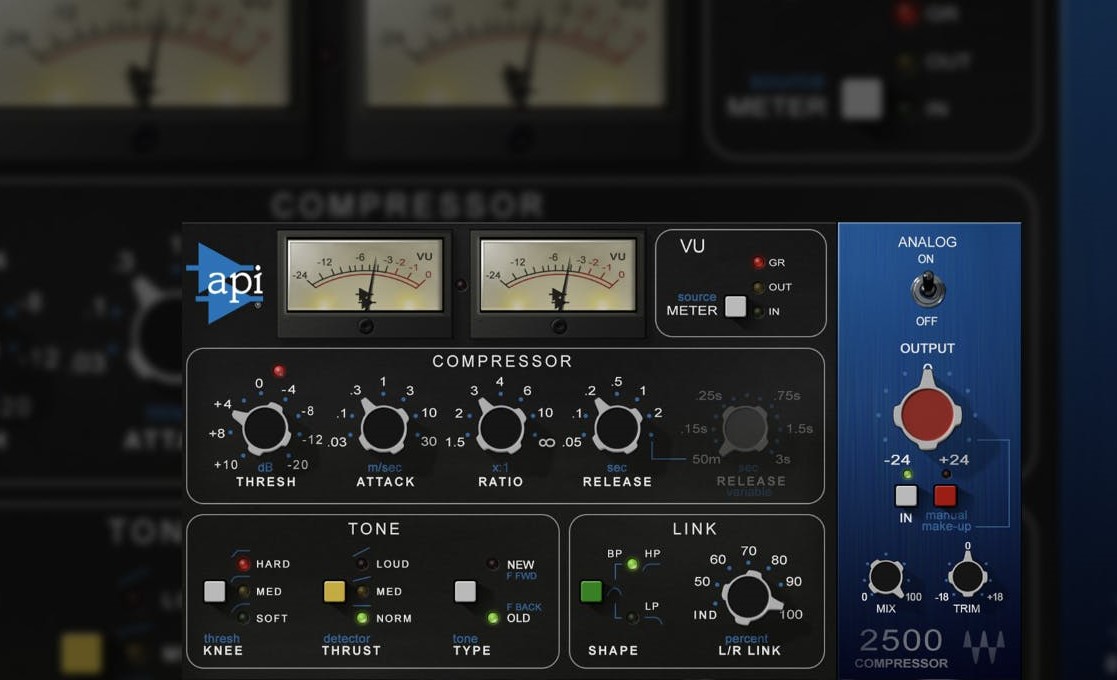1117x680 pixels.
Task: Click the THRESH knob
Action: pos(265,429)
